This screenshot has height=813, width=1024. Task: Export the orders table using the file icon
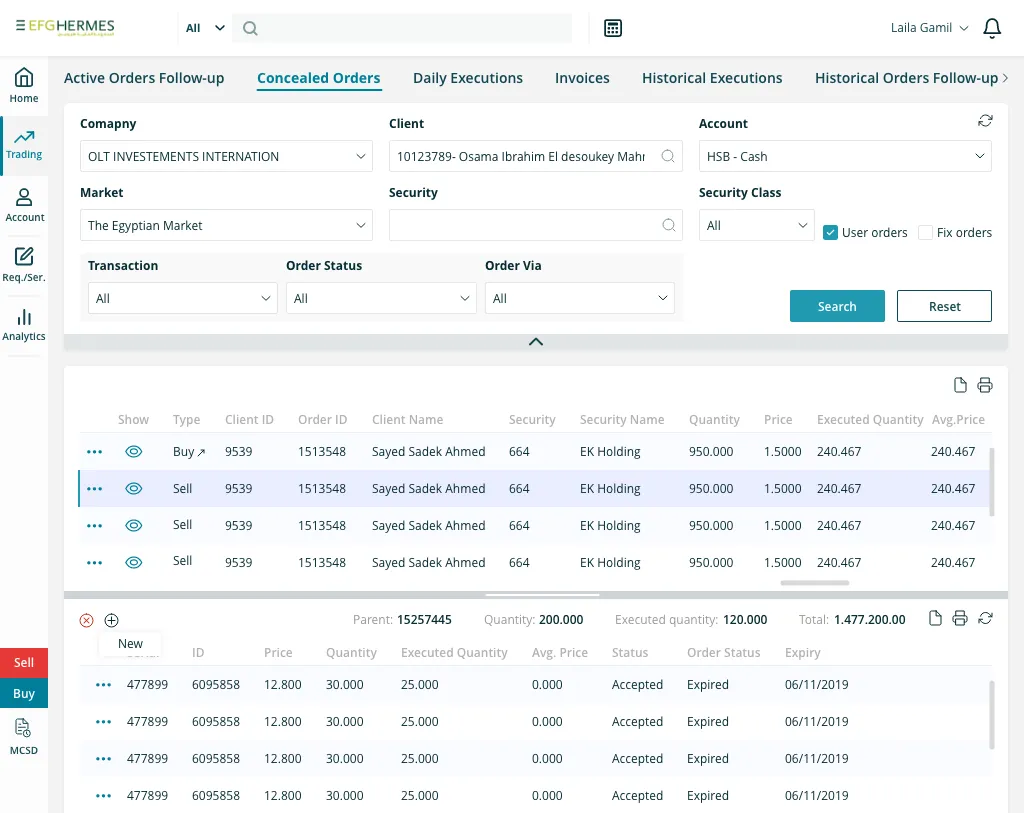click(x=960, y=384)
